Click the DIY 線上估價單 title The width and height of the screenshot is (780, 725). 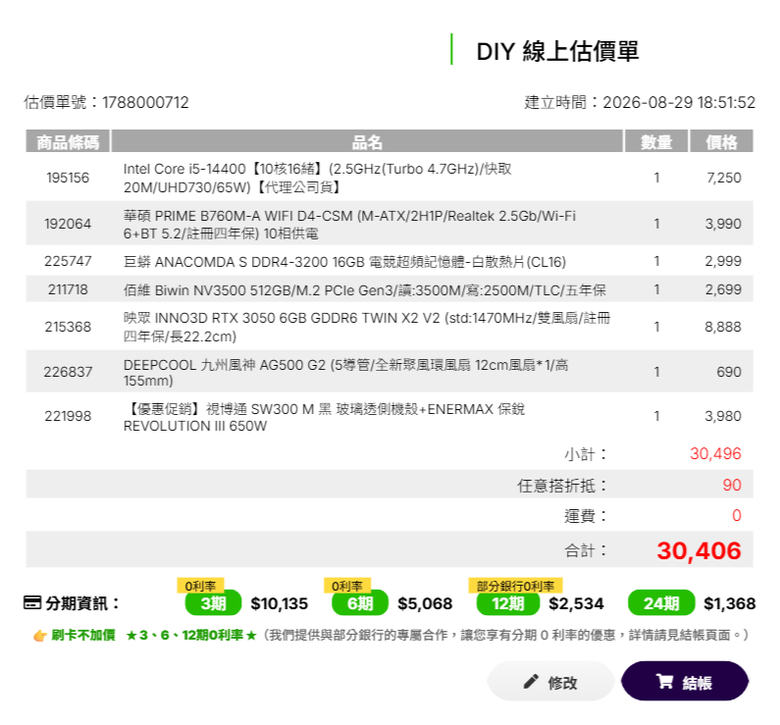click(x=557, y=51)
